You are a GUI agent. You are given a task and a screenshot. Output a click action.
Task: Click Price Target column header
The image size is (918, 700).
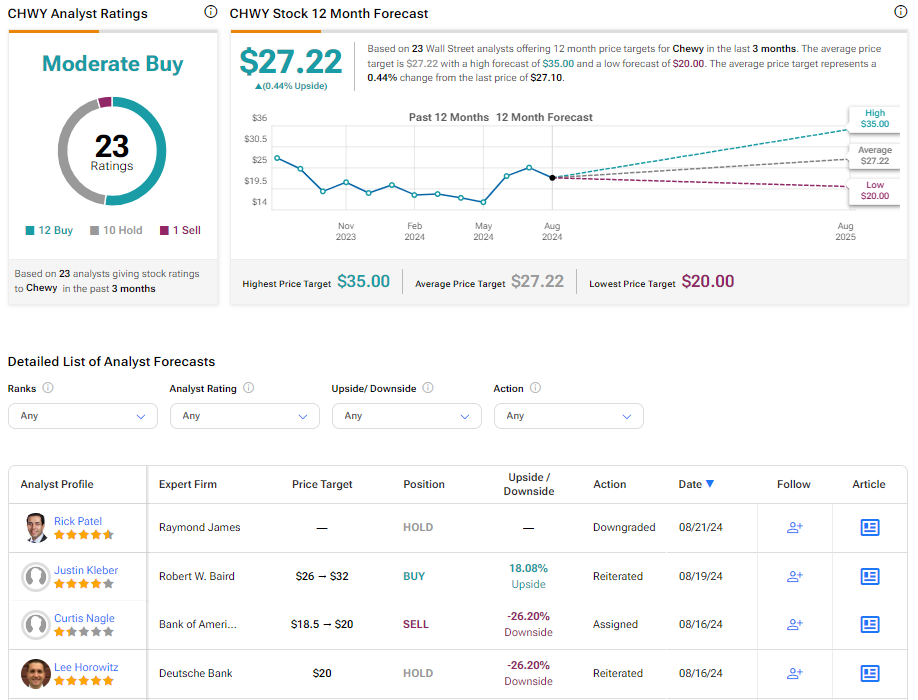(x=322, y=484)
